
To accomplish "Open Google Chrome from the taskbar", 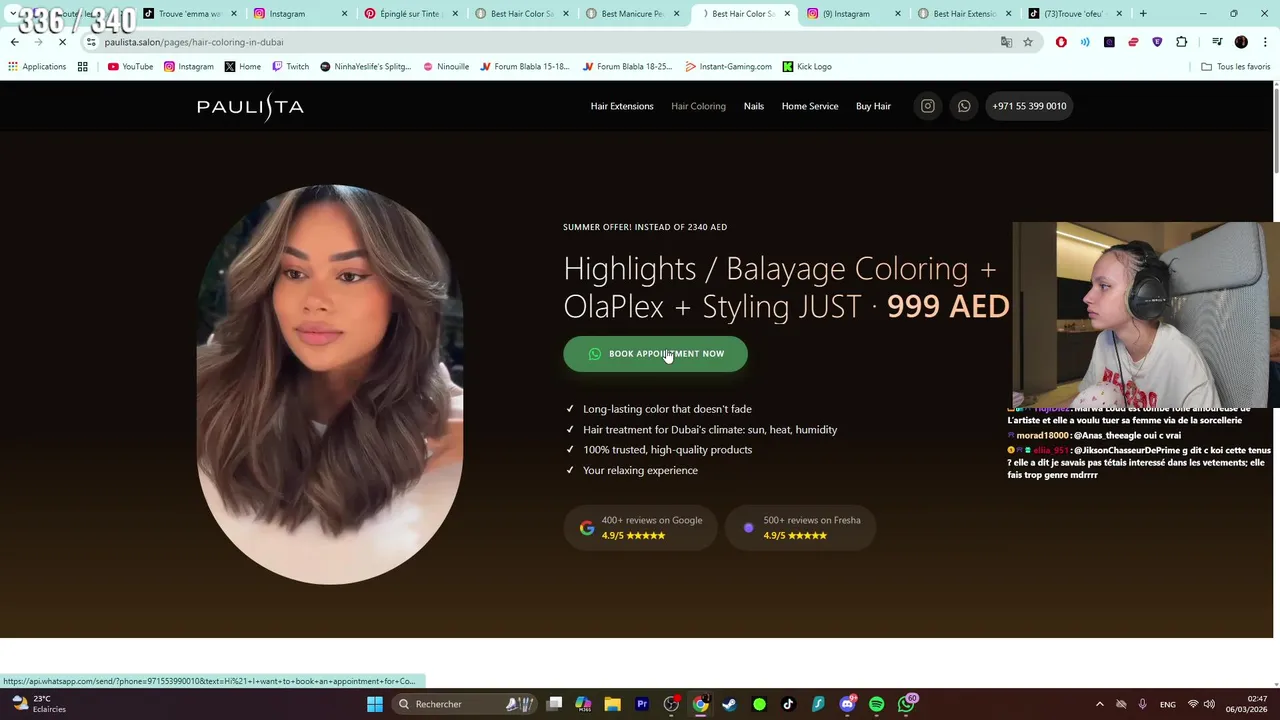I will coord(700,704).
